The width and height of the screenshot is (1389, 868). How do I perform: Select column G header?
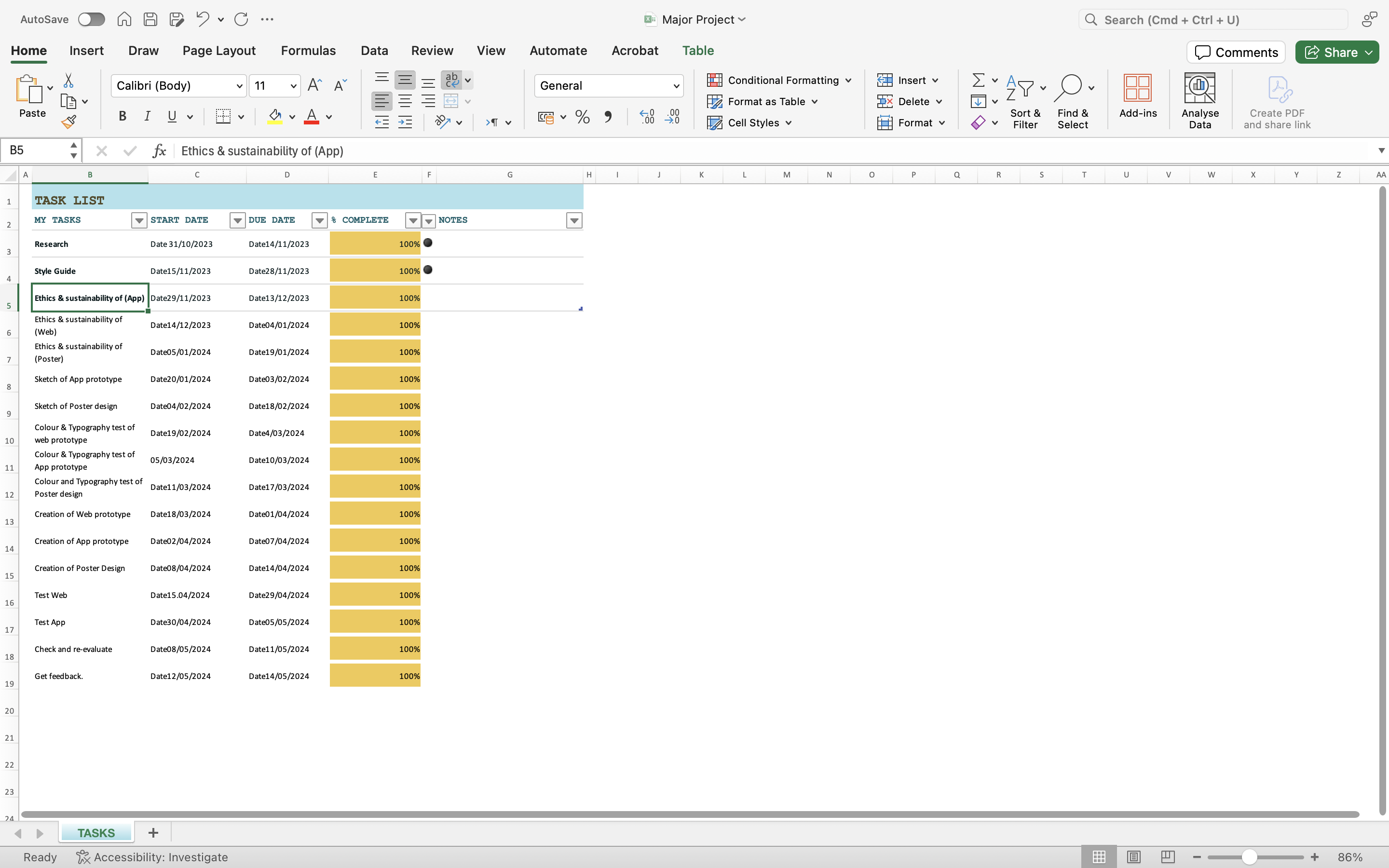point(510,175)
